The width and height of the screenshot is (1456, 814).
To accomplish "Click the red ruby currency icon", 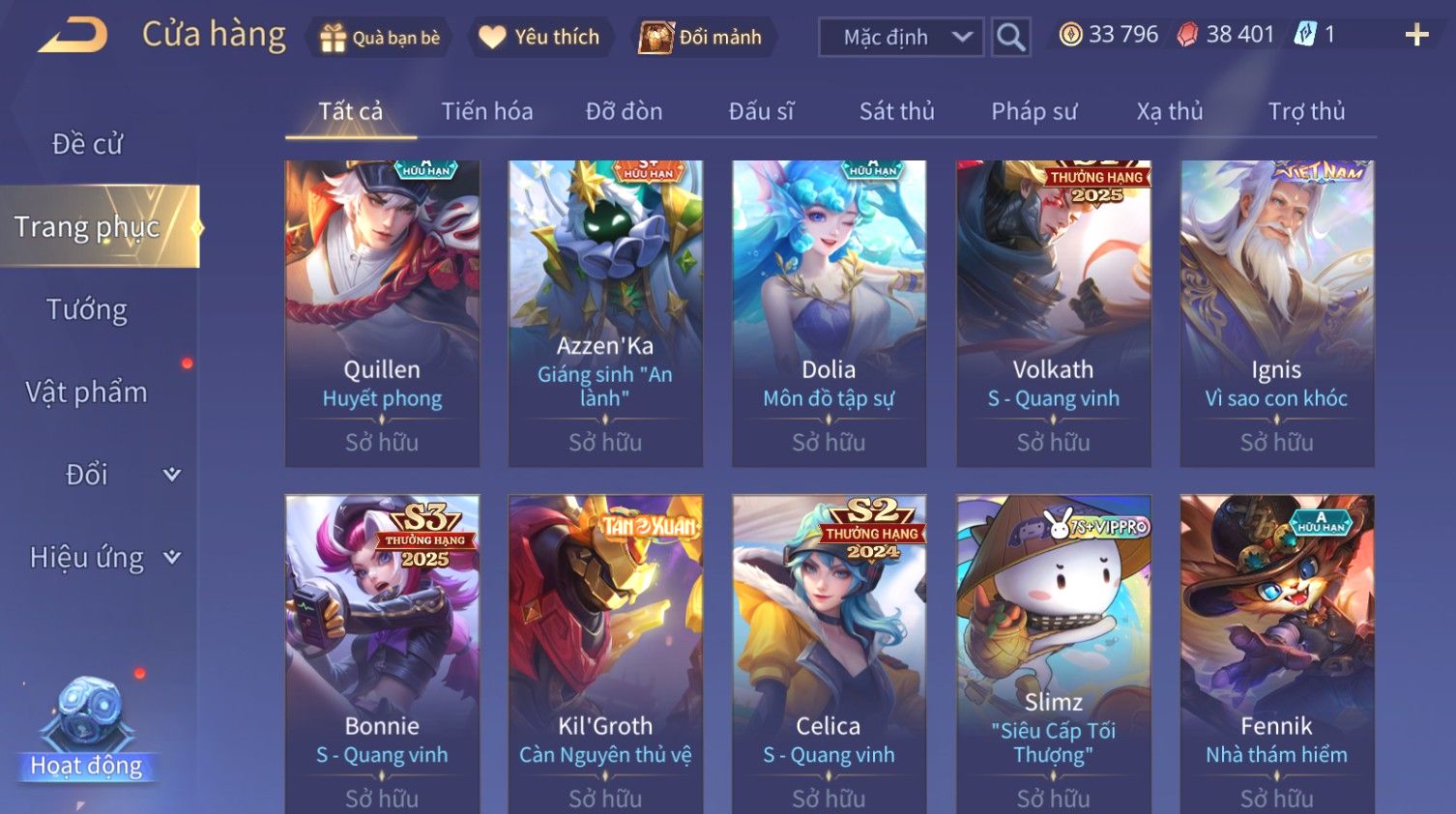I will point(1187,35).
